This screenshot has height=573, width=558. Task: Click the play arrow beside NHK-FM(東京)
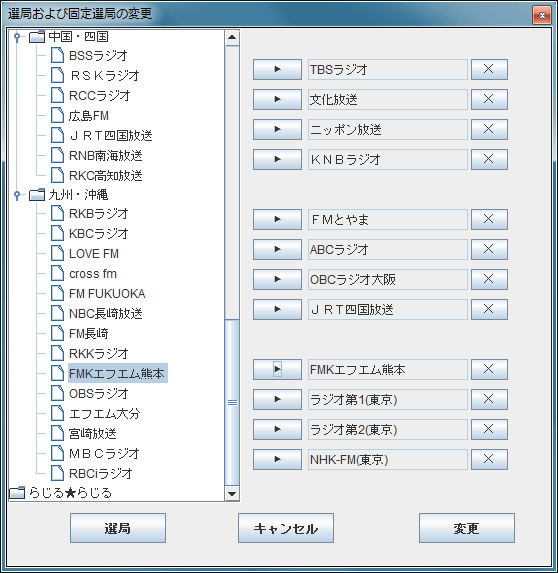click(277, 459)
